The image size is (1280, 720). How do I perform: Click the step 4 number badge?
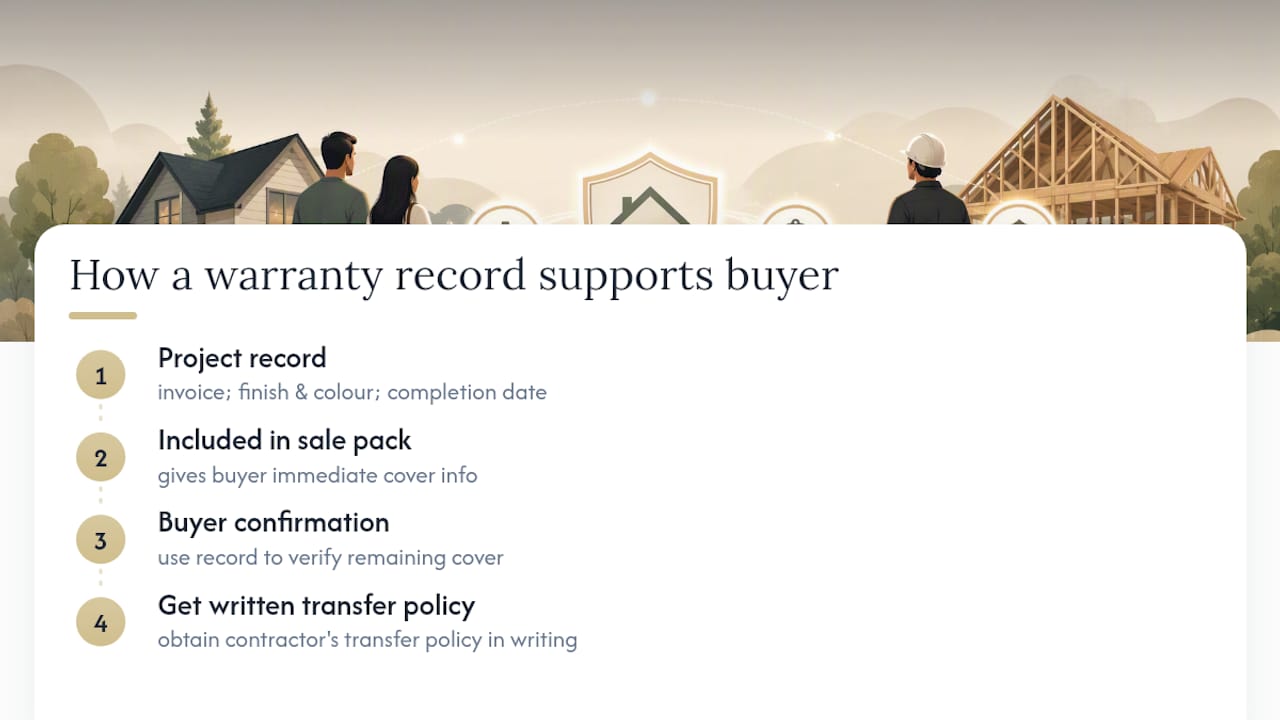coord(101,623)
